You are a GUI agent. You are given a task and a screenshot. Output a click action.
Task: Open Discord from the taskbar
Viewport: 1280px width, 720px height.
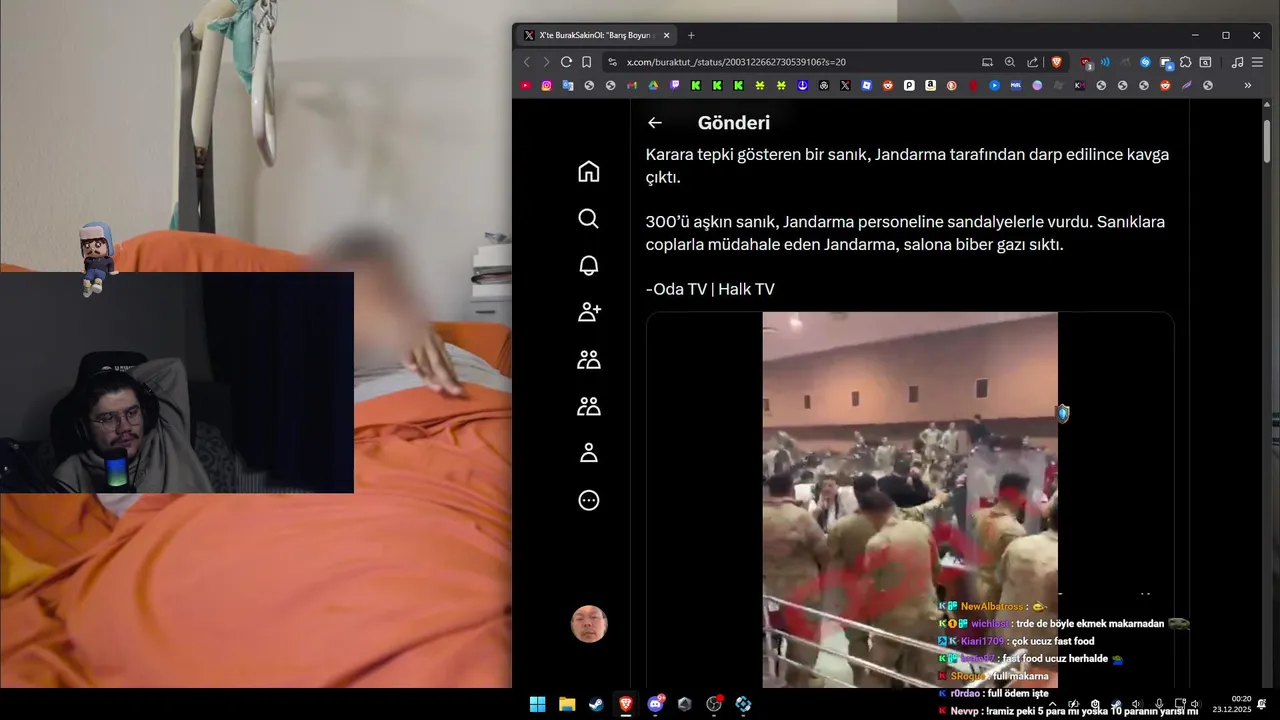[x=655, y=704]
